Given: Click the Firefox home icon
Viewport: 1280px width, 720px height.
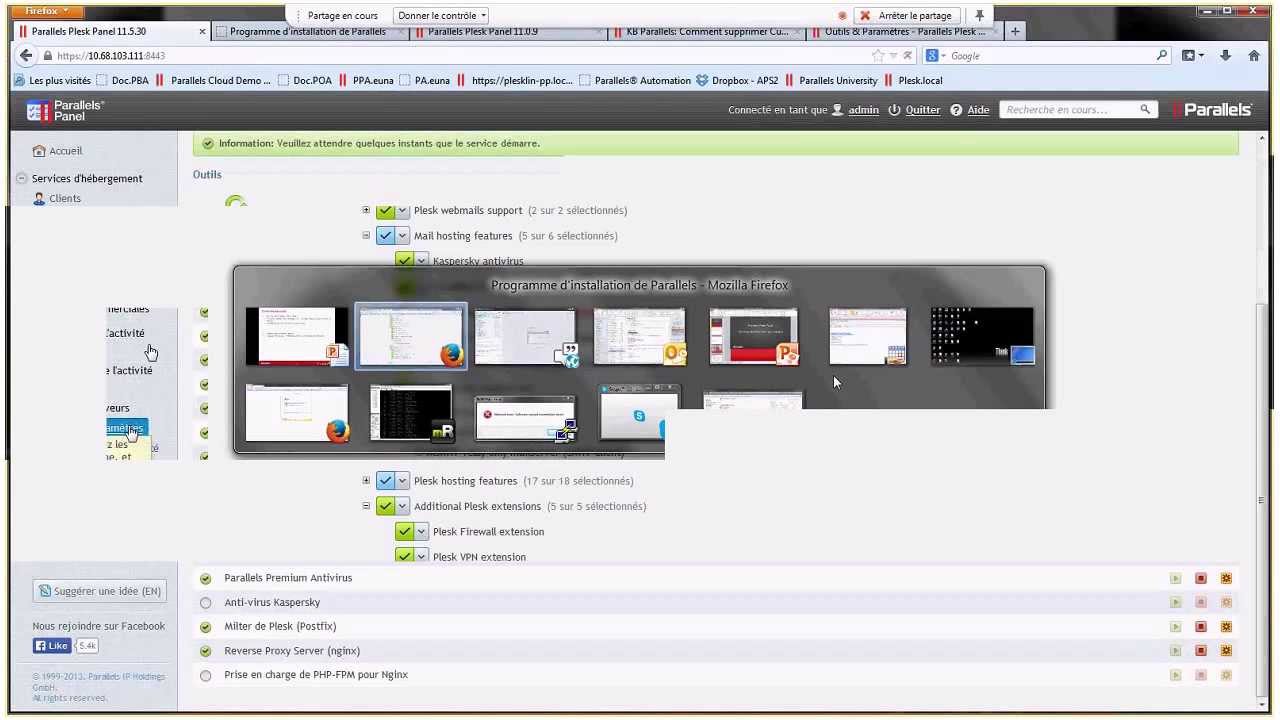Looking at the screenshot, I should [x=1253, y=56].
